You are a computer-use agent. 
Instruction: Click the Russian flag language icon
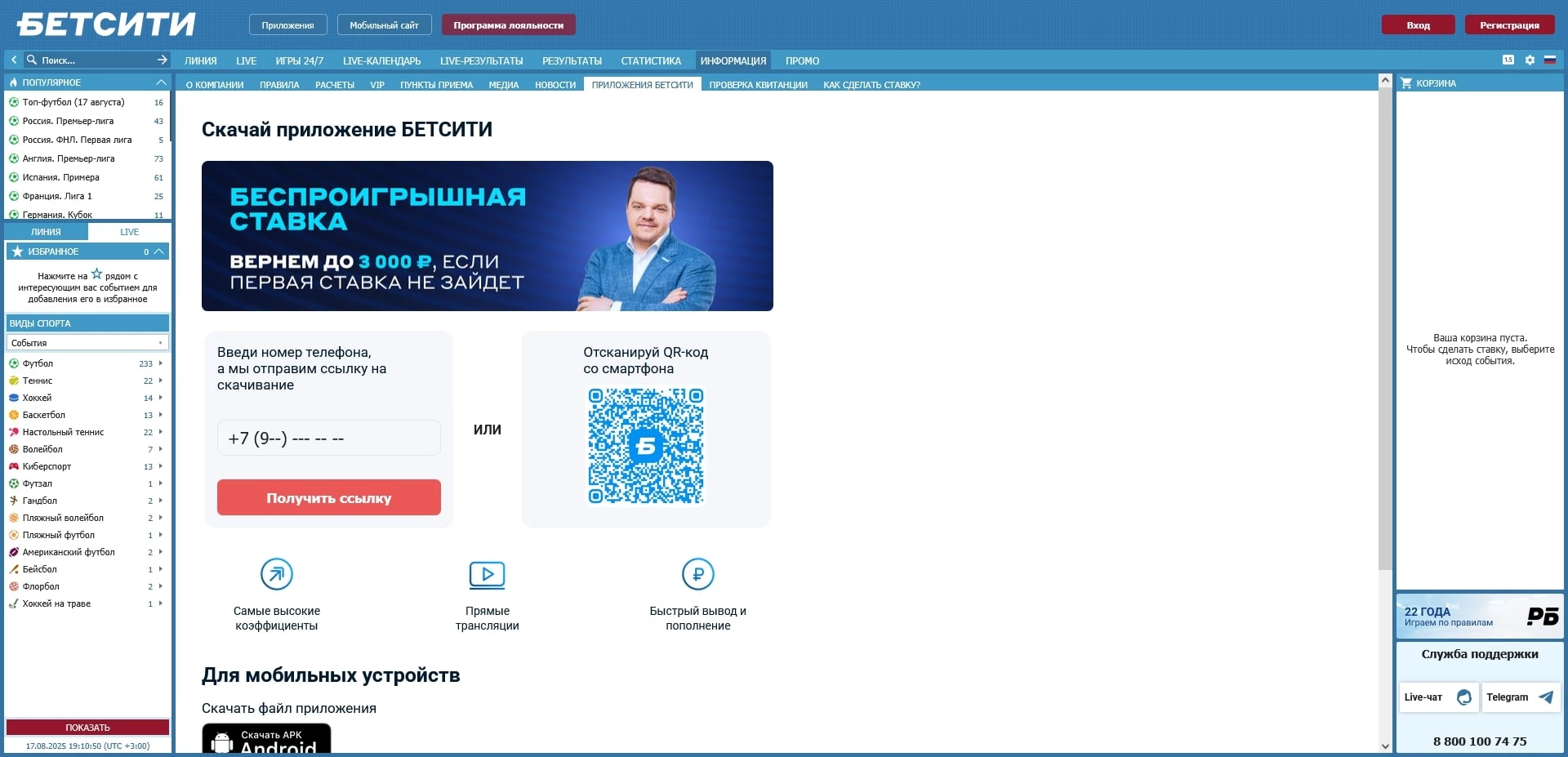[1549, 60]
